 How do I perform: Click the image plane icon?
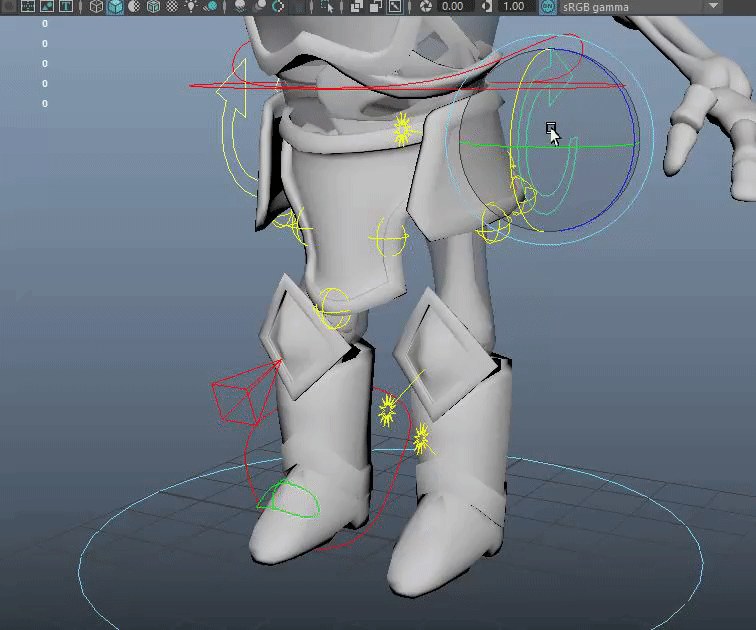(47, 6)
